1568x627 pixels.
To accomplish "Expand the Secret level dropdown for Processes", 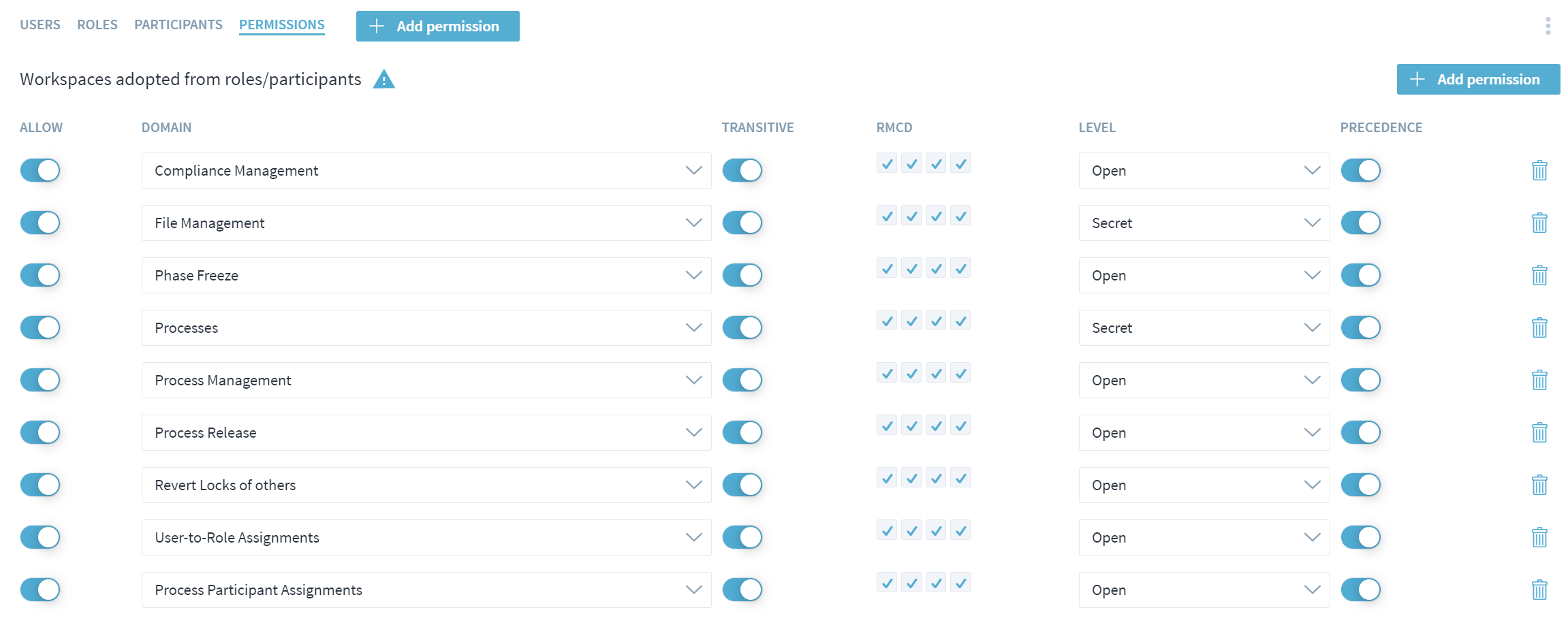I will click(1204, 327).
